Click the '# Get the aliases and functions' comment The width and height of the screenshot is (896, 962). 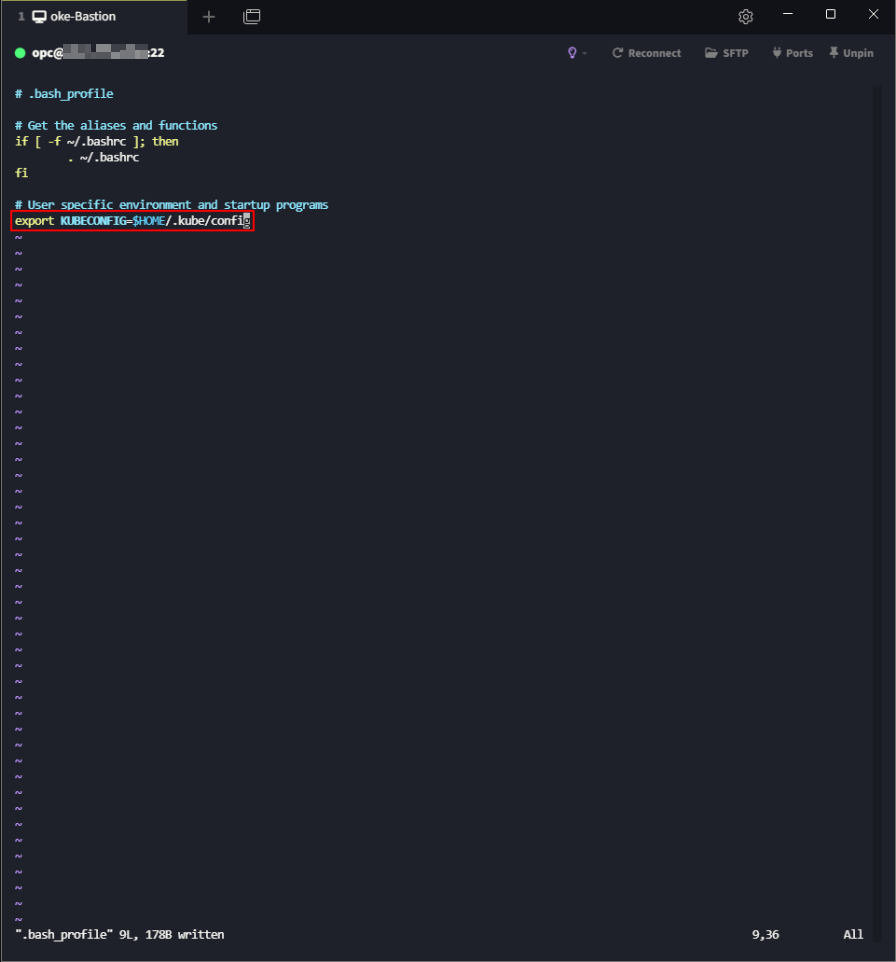point(116,126)
